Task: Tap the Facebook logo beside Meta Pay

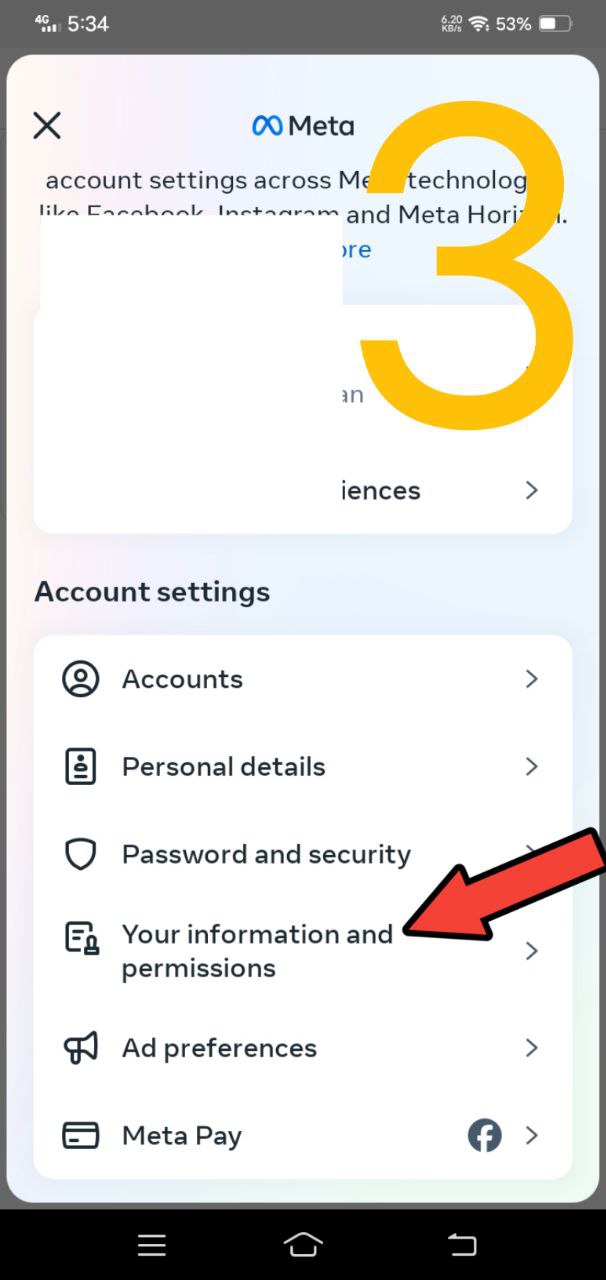Action: 485,1136
